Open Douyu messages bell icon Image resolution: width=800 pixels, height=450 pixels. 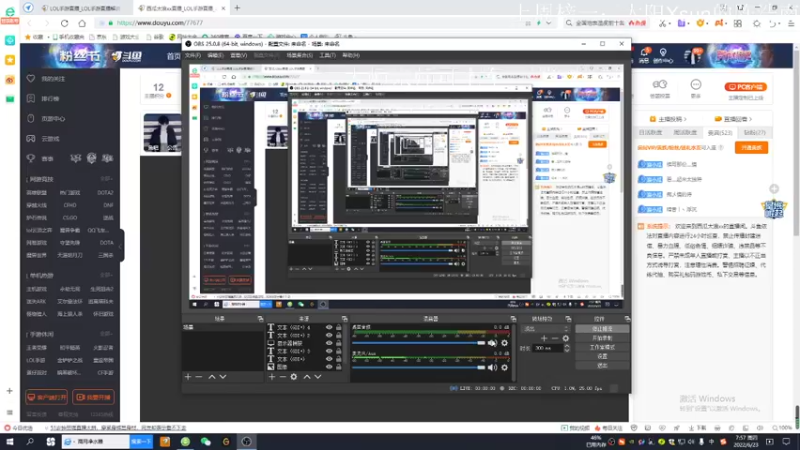(644, 55)
